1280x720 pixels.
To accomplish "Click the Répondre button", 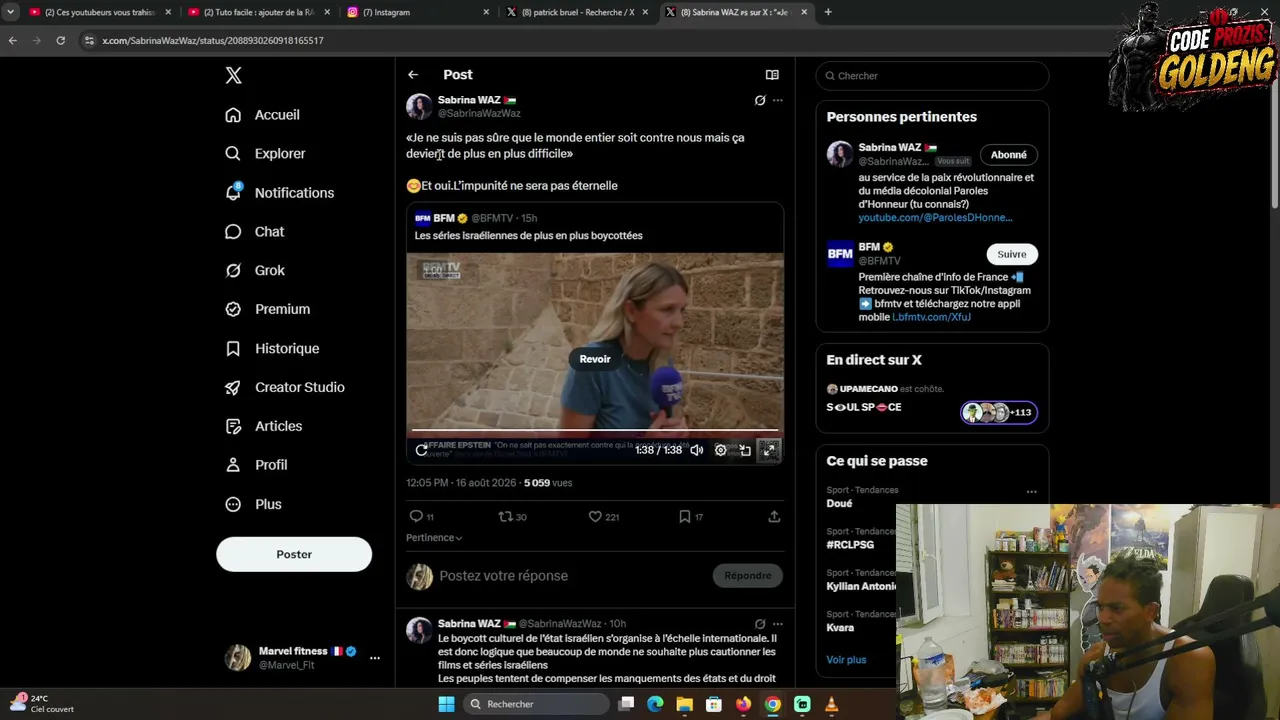I will tap(748, 576).
